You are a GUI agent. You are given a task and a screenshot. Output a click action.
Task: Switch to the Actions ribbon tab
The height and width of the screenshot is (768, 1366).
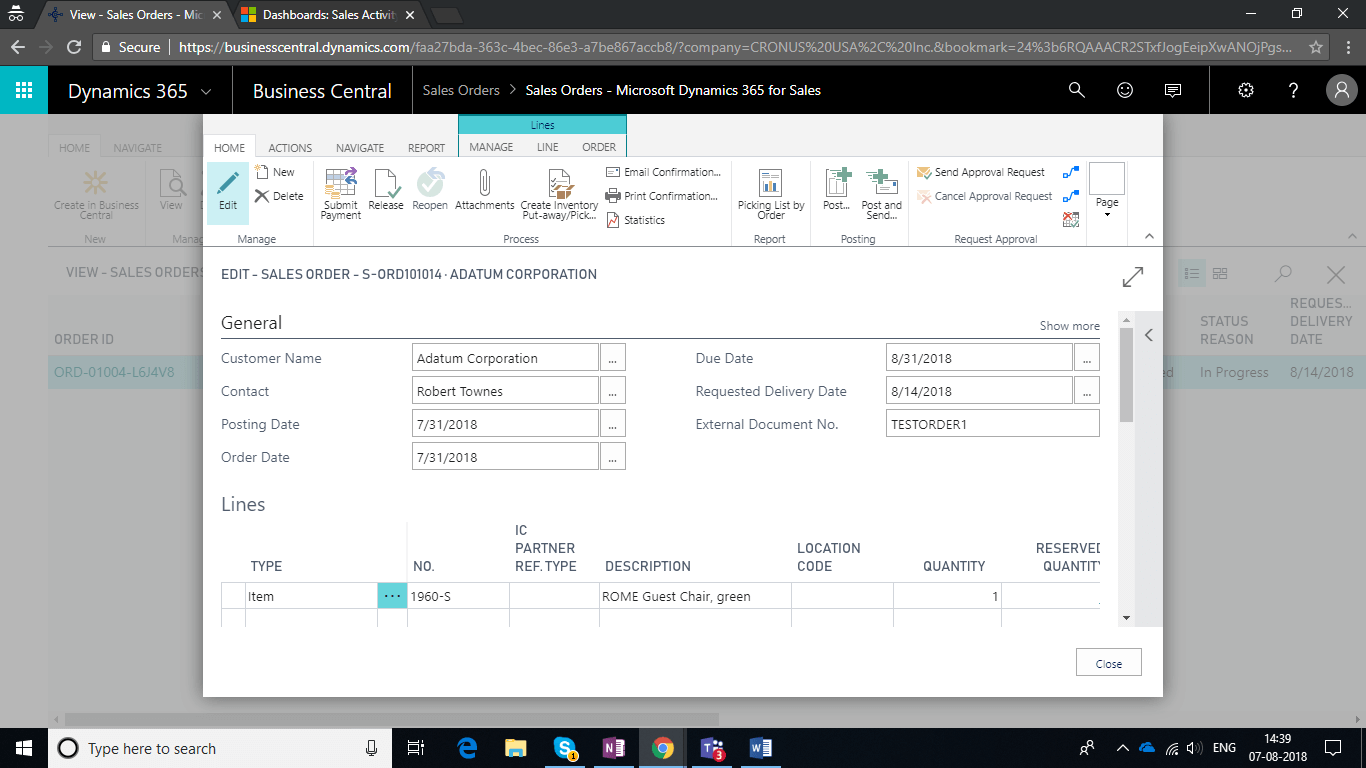tap(290, 147)
